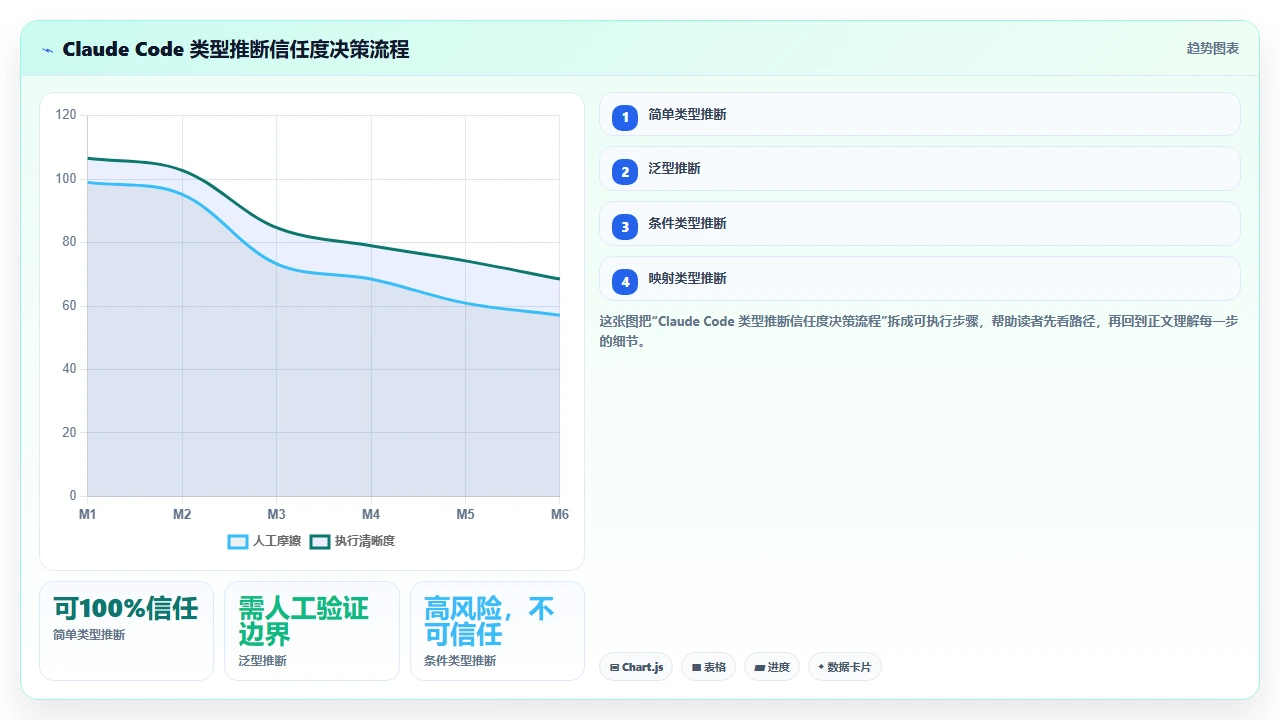Click the 需人工验证边界 stat card

(312, 631)
